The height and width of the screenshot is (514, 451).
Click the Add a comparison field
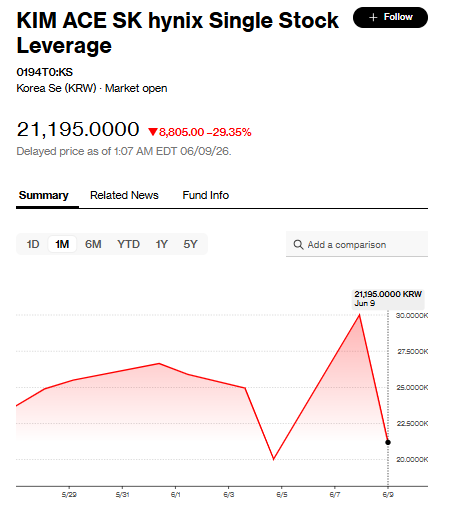point(357,244)
